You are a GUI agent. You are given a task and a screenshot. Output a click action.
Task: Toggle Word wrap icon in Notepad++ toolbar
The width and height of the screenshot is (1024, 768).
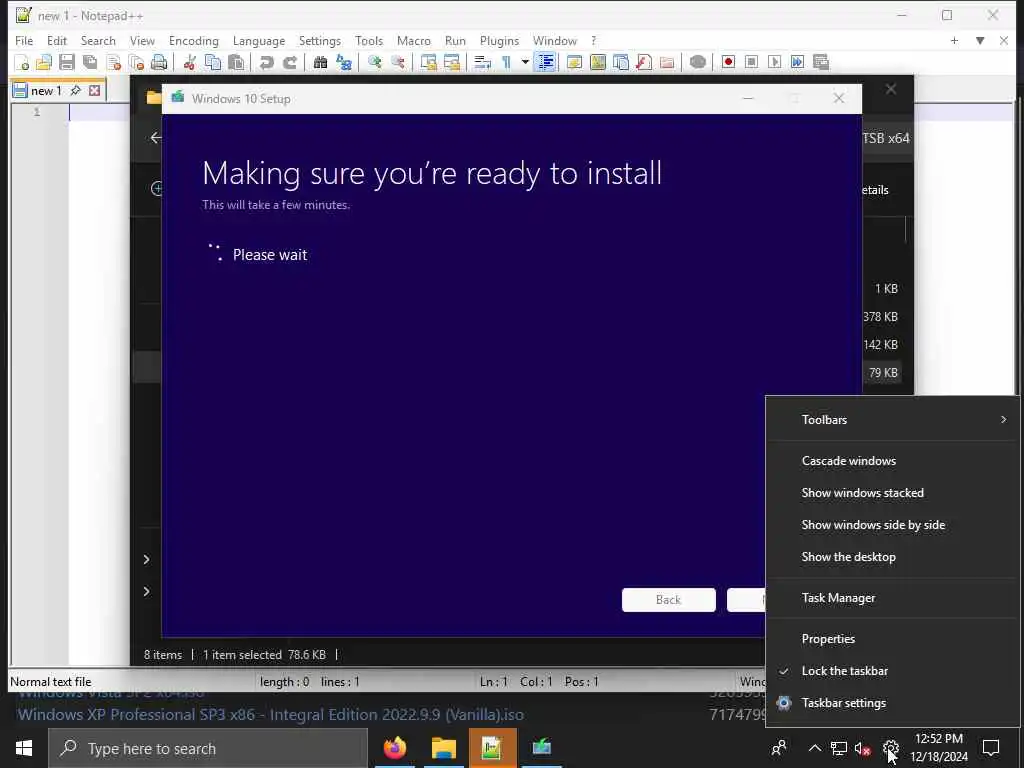tap(483, 63)
